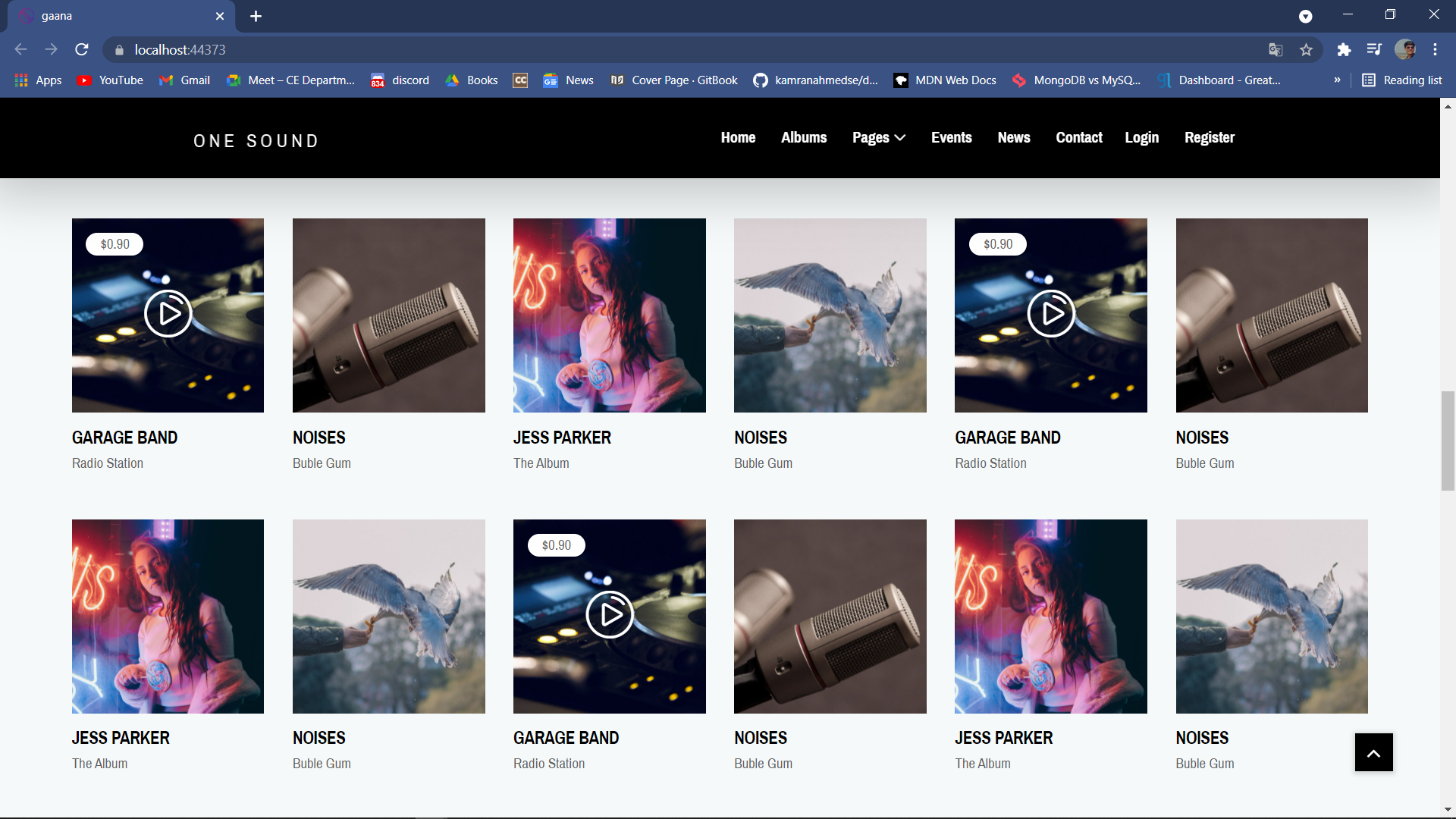This screenshot has width=1456, height=819.
Task: Click the Login link
Action: pos(1141,137)
